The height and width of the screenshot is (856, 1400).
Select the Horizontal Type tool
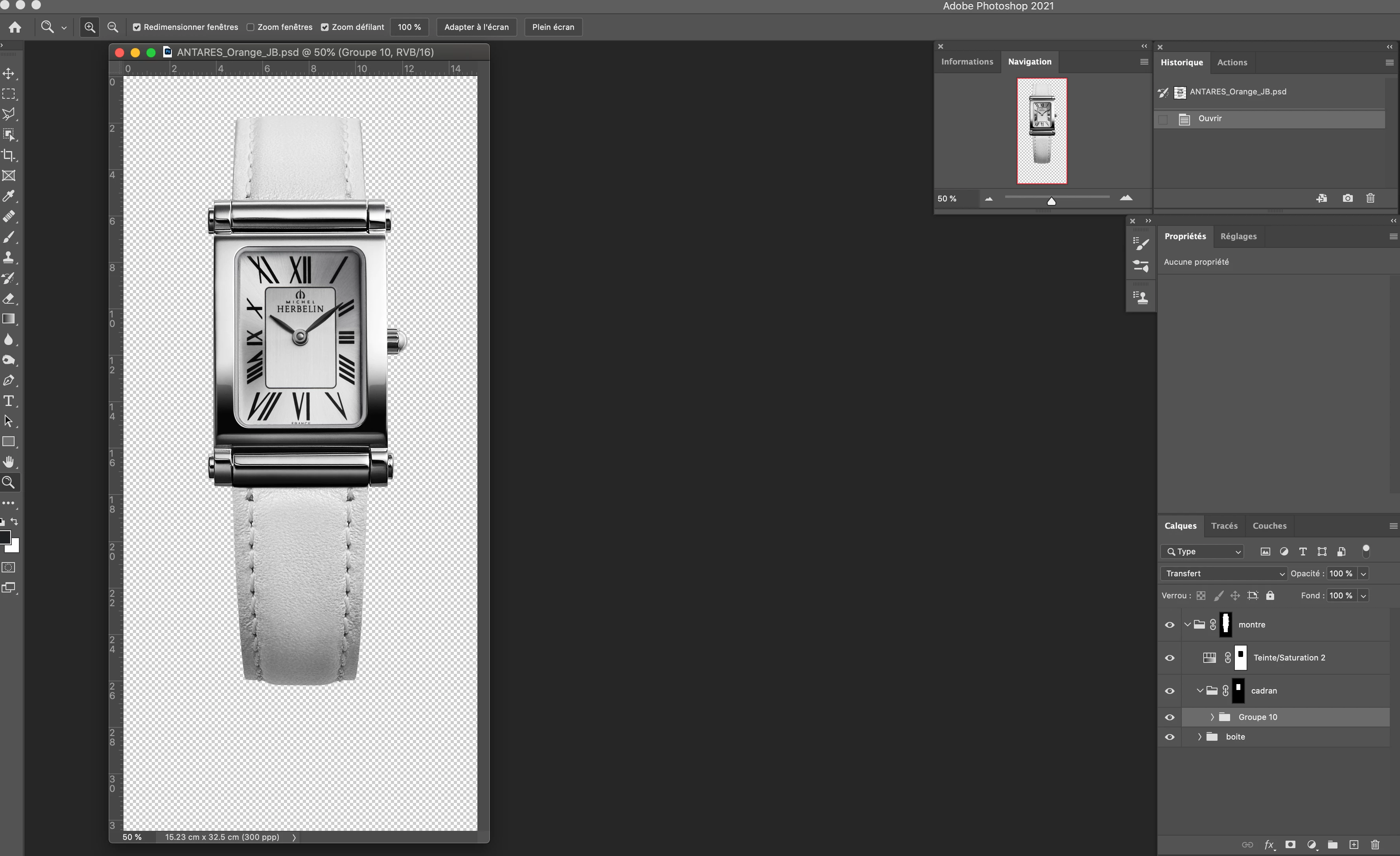point(9,401)
